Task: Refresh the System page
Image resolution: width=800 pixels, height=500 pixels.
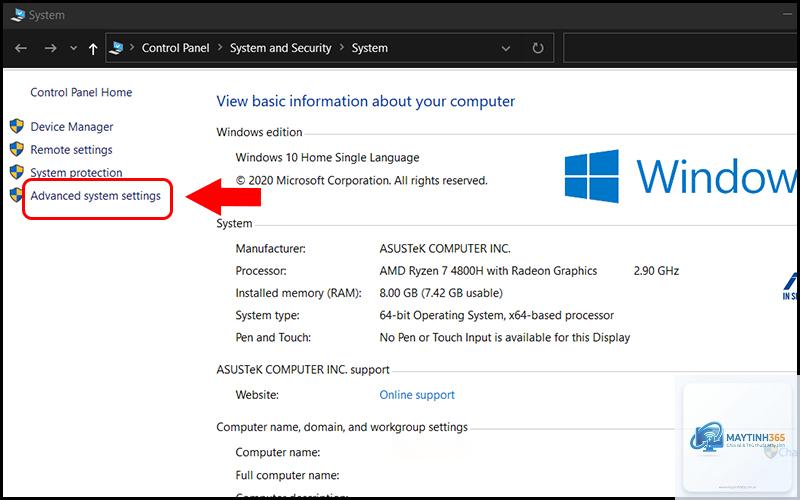Action: point(538,48)
